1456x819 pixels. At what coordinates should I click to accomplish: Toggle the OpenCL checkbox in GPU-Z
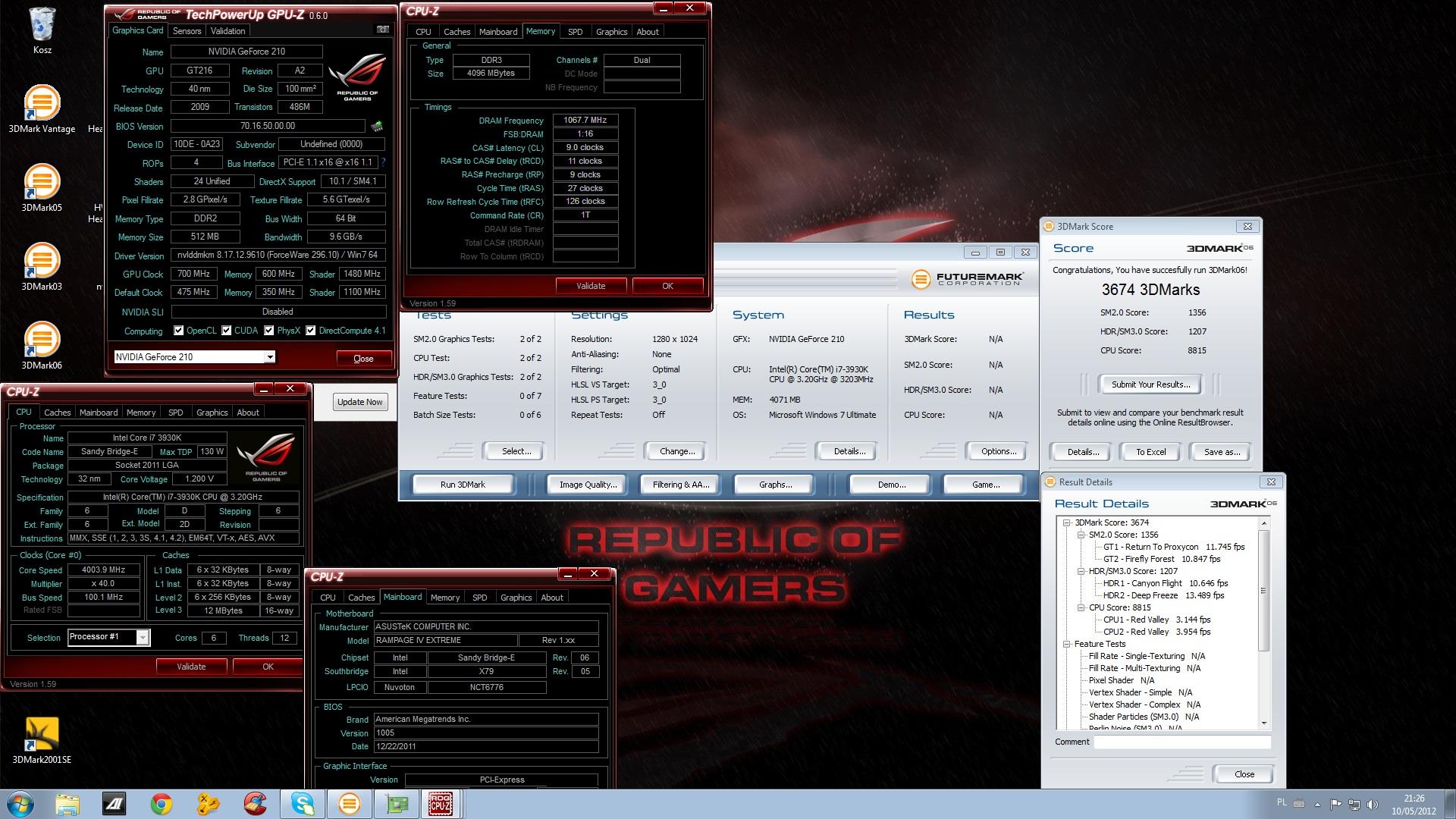(x=178, y=331)
